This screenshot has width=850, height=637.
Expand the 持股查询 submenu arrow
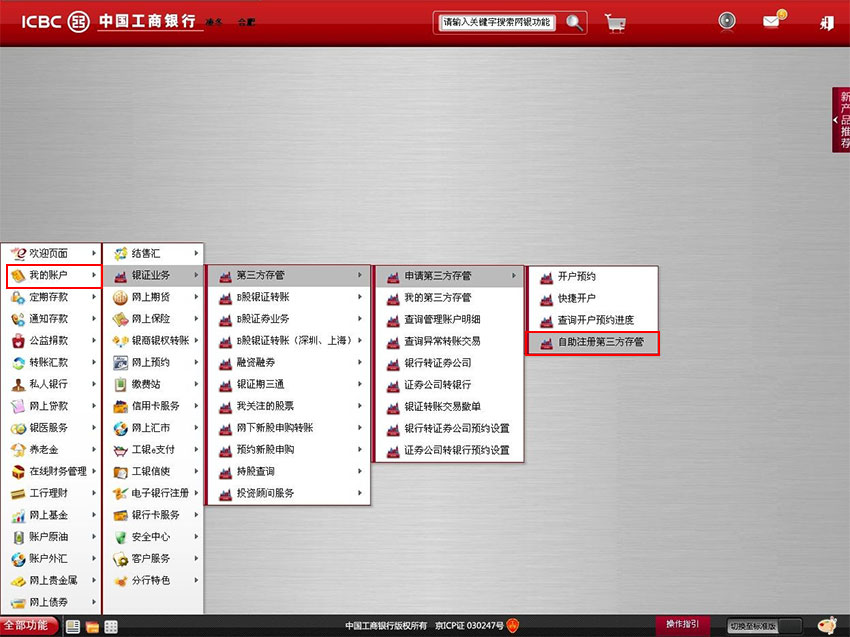359,471
